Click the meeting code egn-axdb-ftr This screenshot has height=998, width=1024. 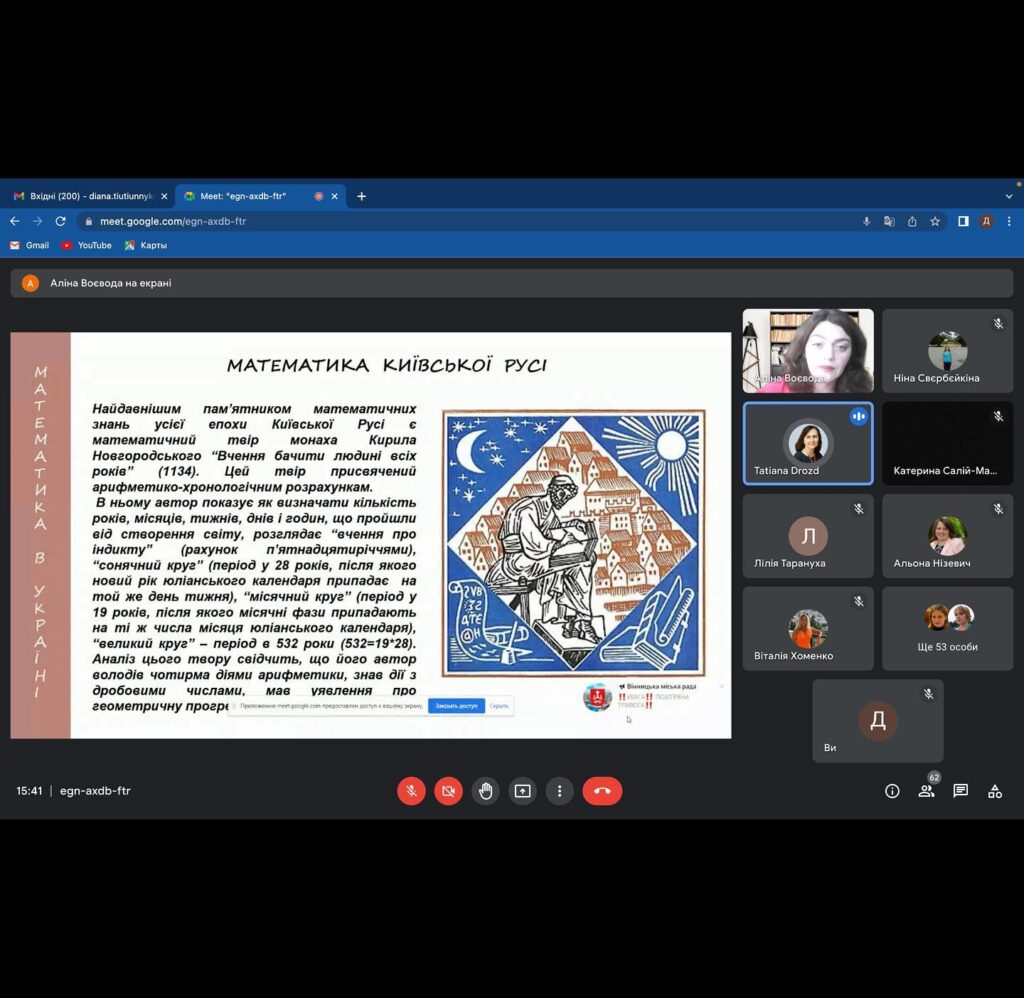[95, 791]
